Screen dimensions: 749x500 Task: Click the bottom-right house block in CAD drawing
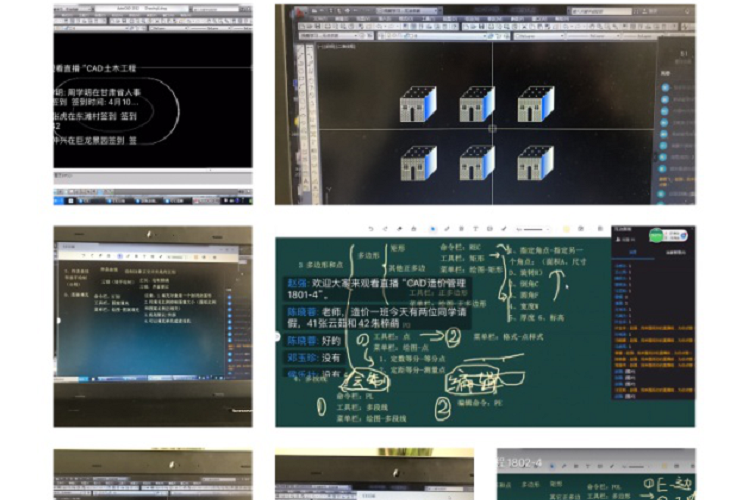tap(534, 163)
